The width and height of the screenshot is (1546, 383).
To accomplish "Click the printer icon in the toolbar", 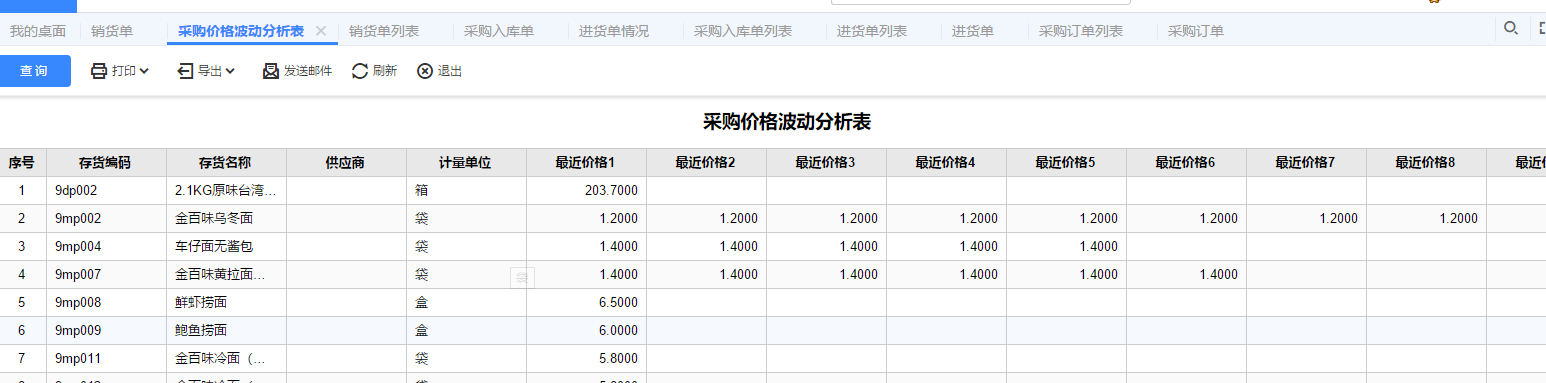I will click(x=99, y=71).
